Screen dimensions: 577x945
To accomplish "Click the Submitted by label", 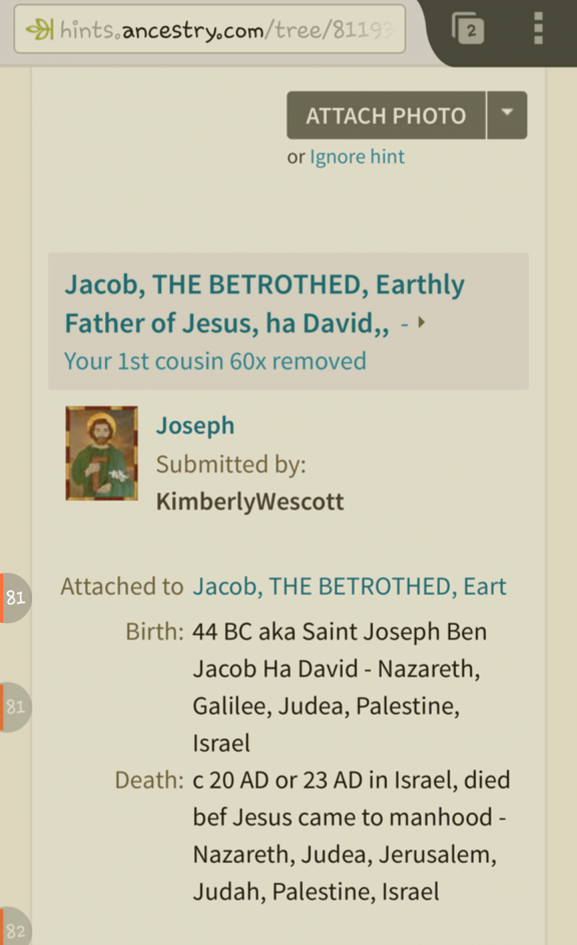I will click(x=231, y=464).
